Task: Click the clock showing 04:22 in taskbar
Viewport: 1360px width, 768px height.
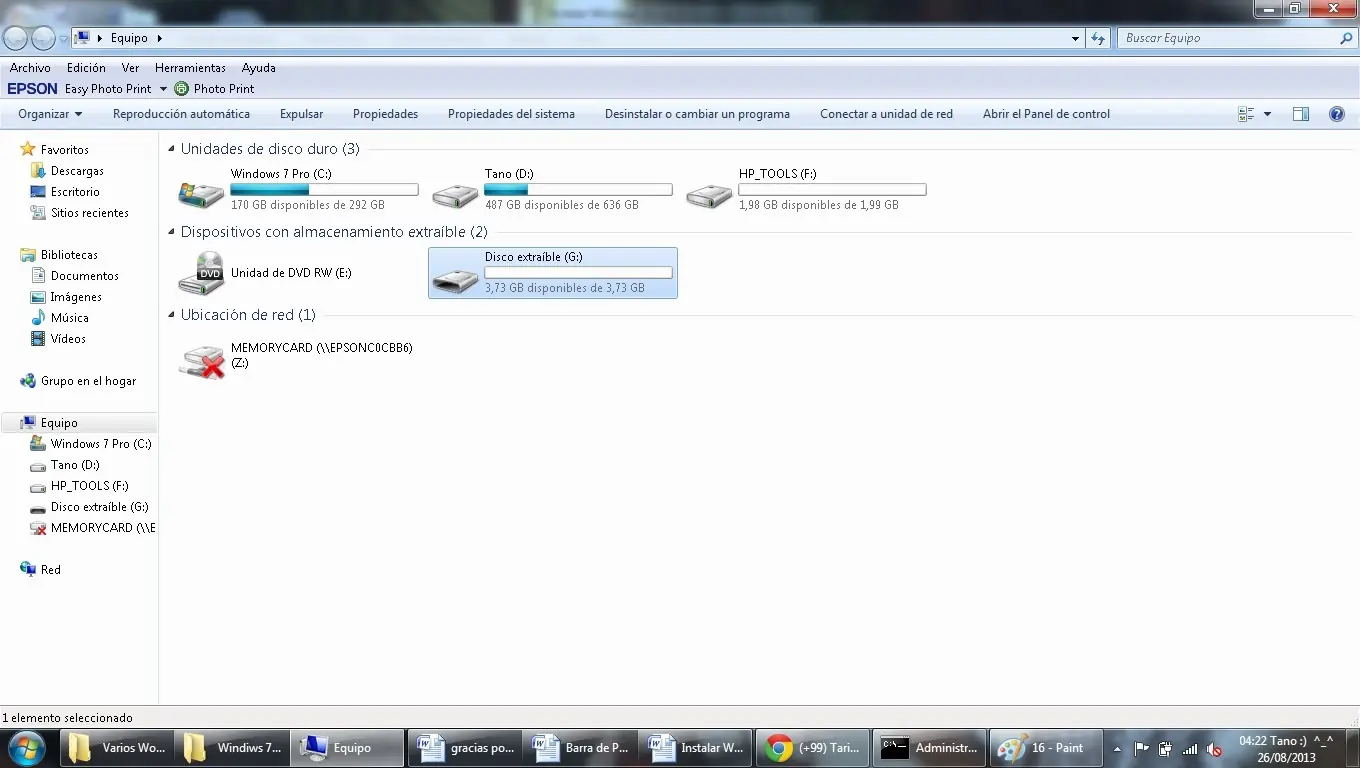Action: pyautogui.click(x=1286, y=749)
